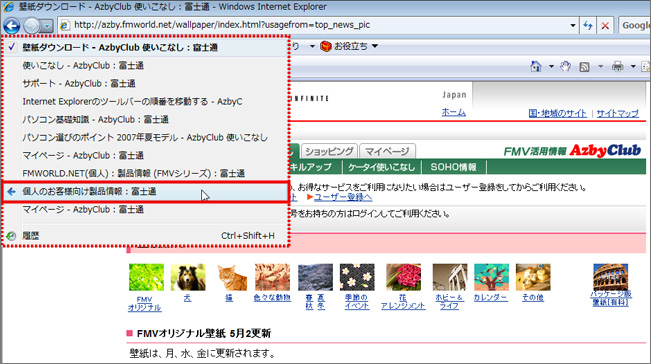Open the 季節のイベント wallpaper thumbnail
Viewport: 651px width, 364px height.
[x=357, y=277]
